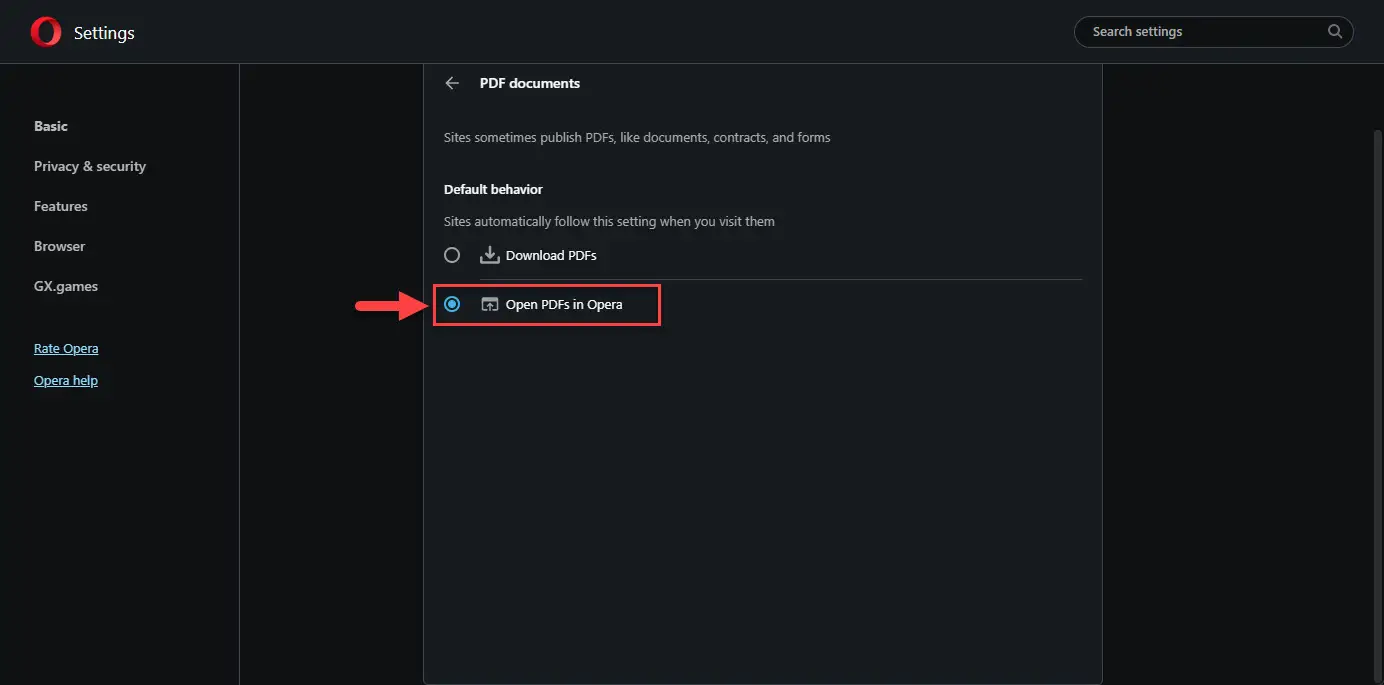Open the Features settings section
Image resolution: width=1384 pixels, height=685 pixels.
click(x=61, y=206)
